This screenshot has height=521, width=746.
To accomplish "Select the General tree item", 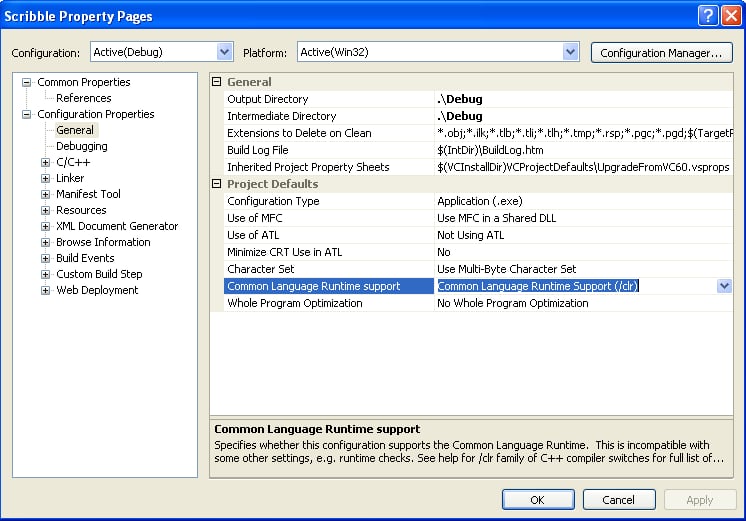I will [x=75, y=130].
